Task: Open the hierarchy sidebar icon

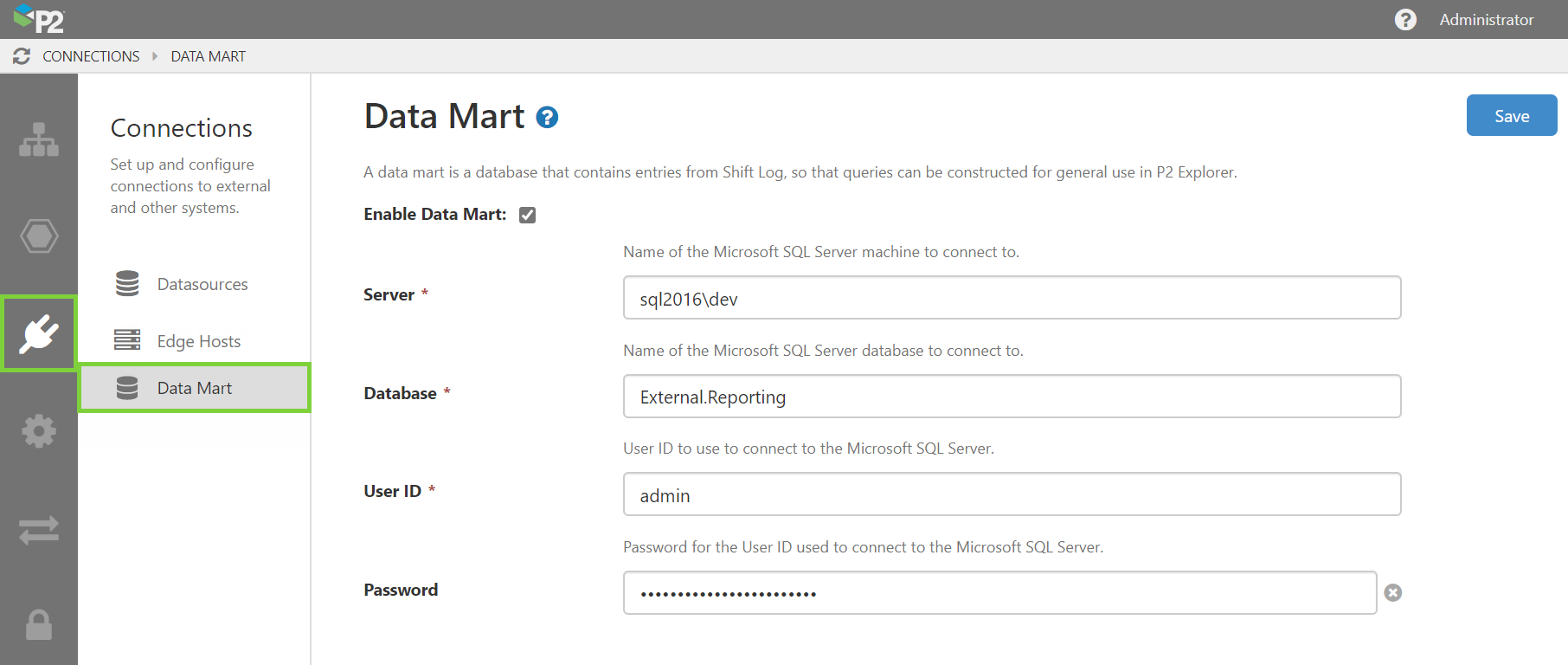Action: click(39, 139)
